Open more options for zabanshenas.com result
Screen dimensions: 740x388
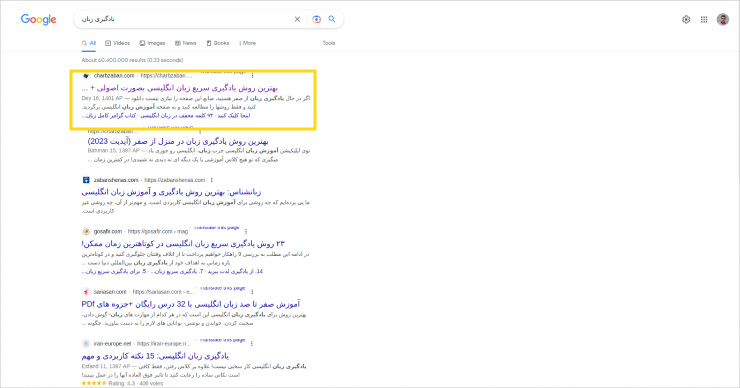(x=211, y=180)
